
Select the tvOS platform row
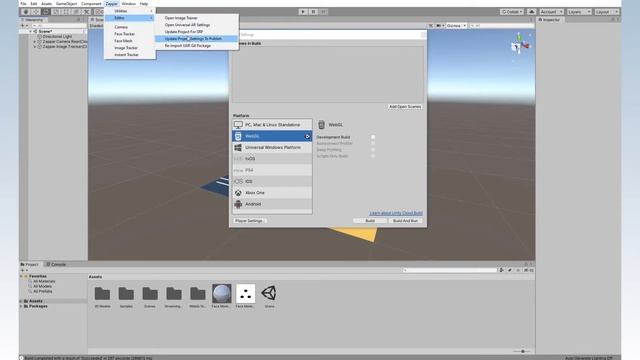pos(272,159)
